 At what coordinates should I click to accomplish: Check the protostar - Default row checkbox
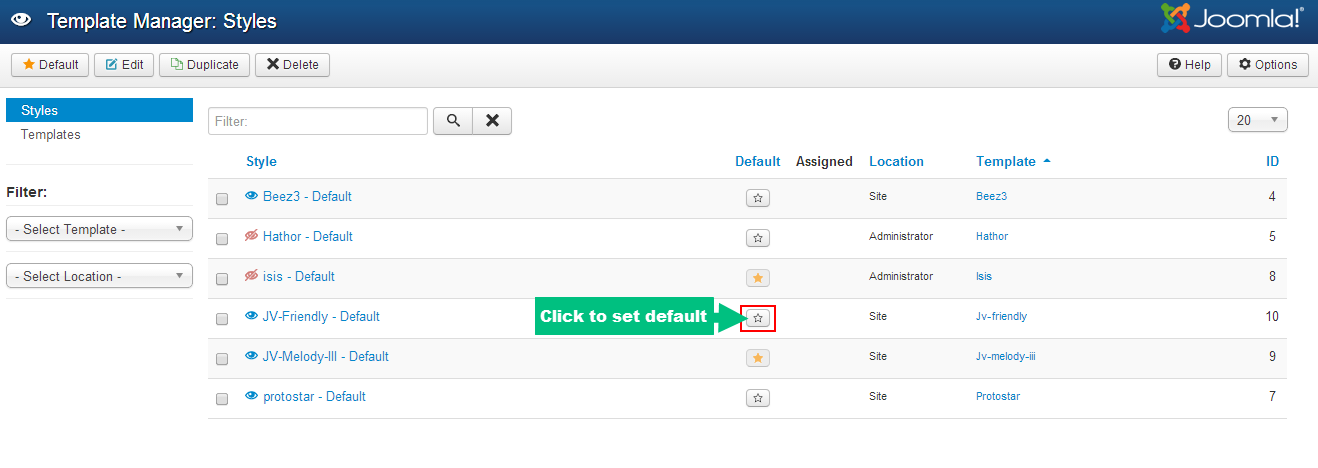pyautogui.click(x=222, y=398)
